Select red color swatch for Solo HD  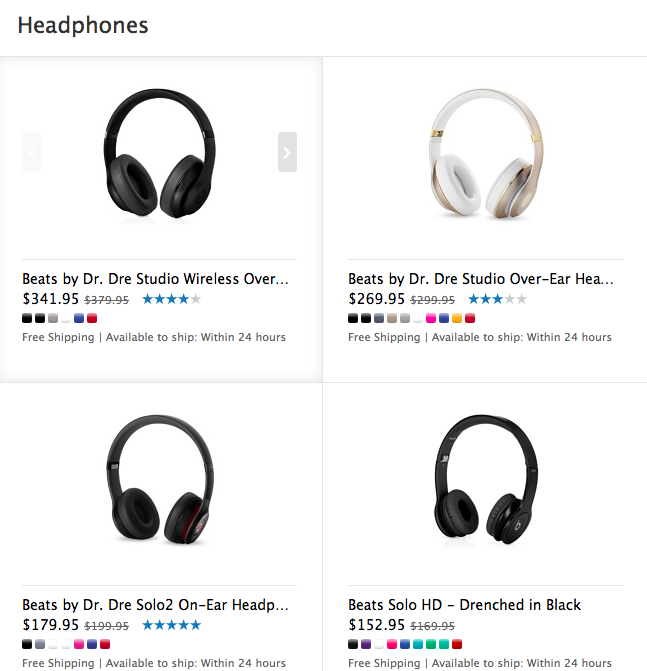click(457, 644)
